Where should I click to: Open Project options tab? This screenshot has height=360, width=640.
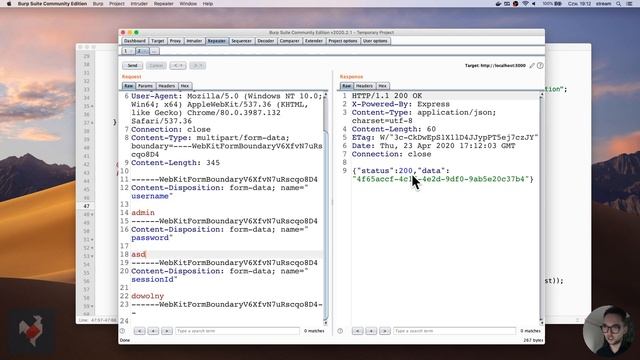tap(343, 41)
